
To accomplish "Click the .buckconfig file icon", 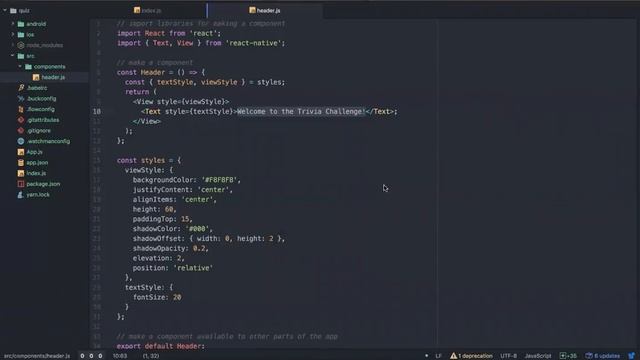I will 21,98.
